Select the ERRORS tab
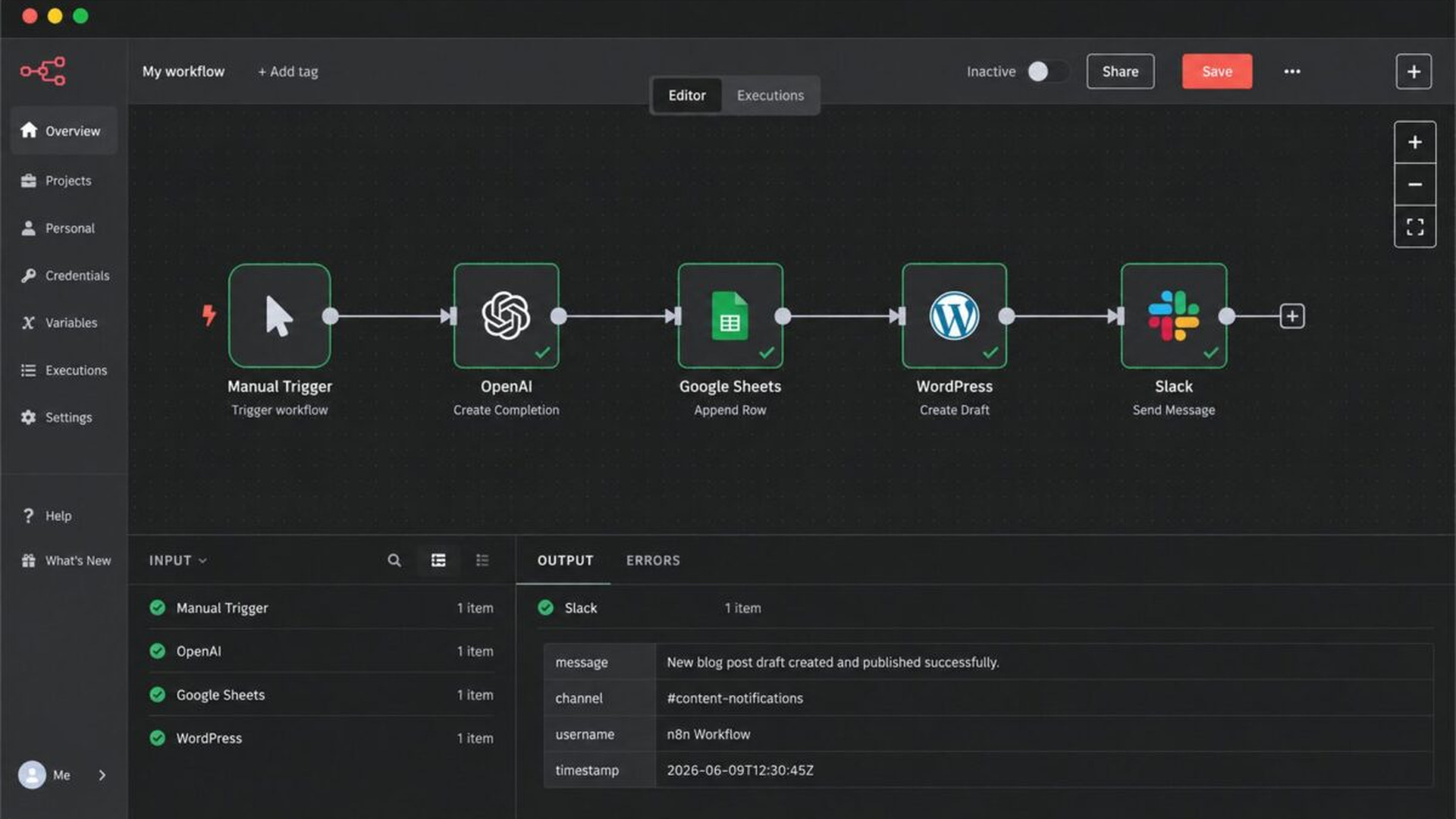 pos(653,560)
